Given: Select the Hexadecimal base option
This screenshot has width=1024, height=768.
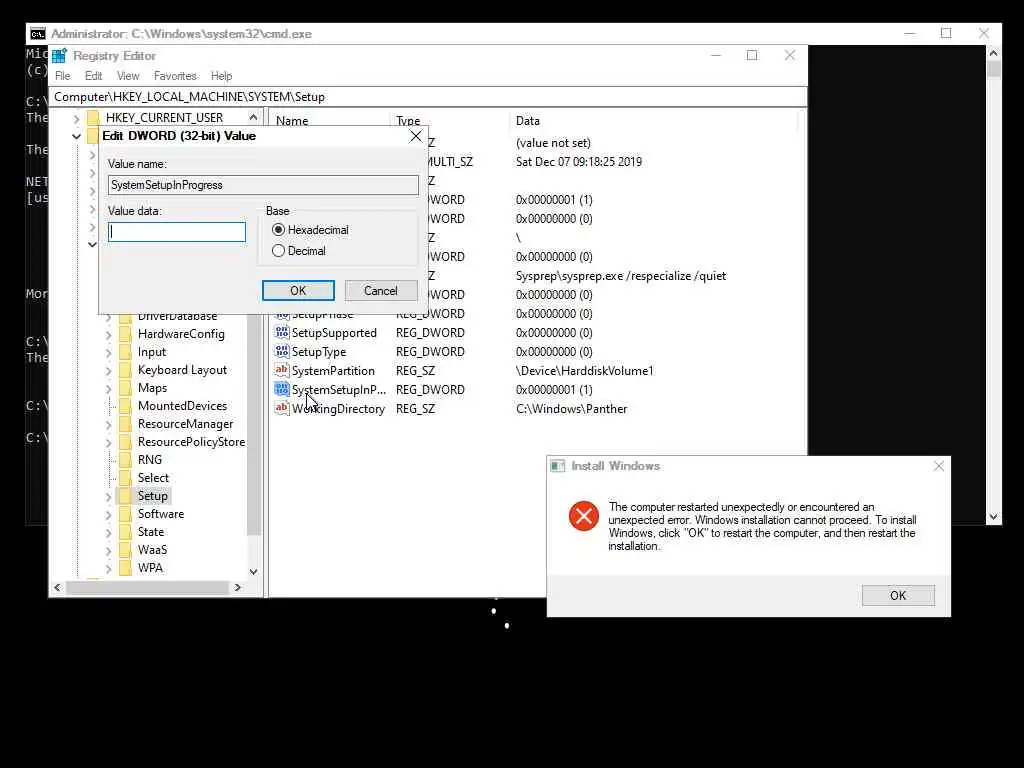Looking at the screenshot, I should coord(279,230).
